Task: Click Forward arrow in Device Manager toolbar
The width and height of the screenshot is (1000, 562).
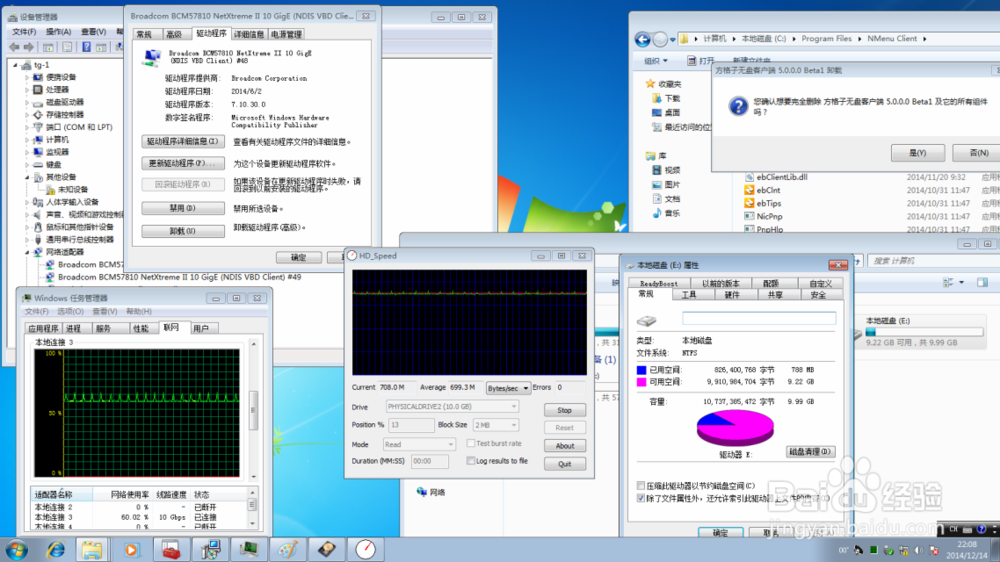Action: click(x=29, y=47)
